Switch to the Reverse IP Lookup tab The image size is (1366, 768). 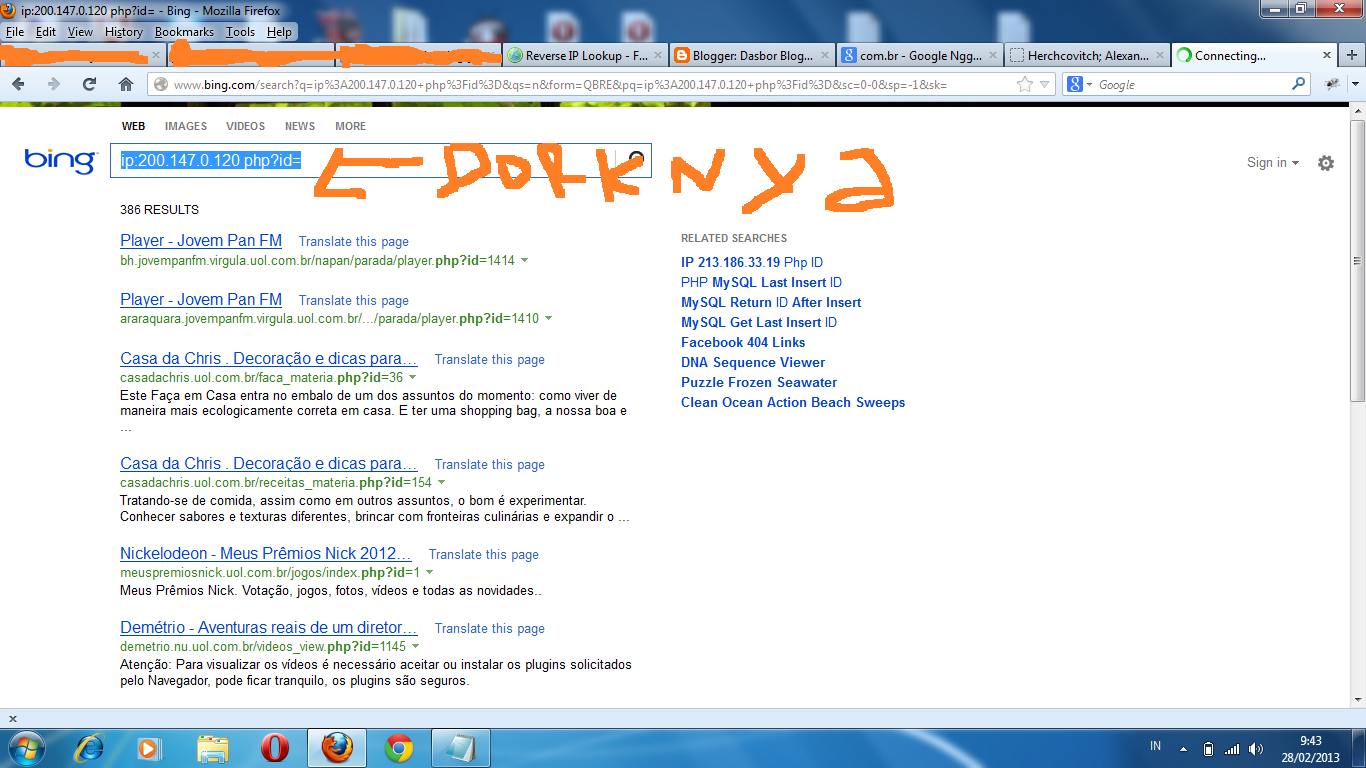pyautogui.click(x=585, y=56)
